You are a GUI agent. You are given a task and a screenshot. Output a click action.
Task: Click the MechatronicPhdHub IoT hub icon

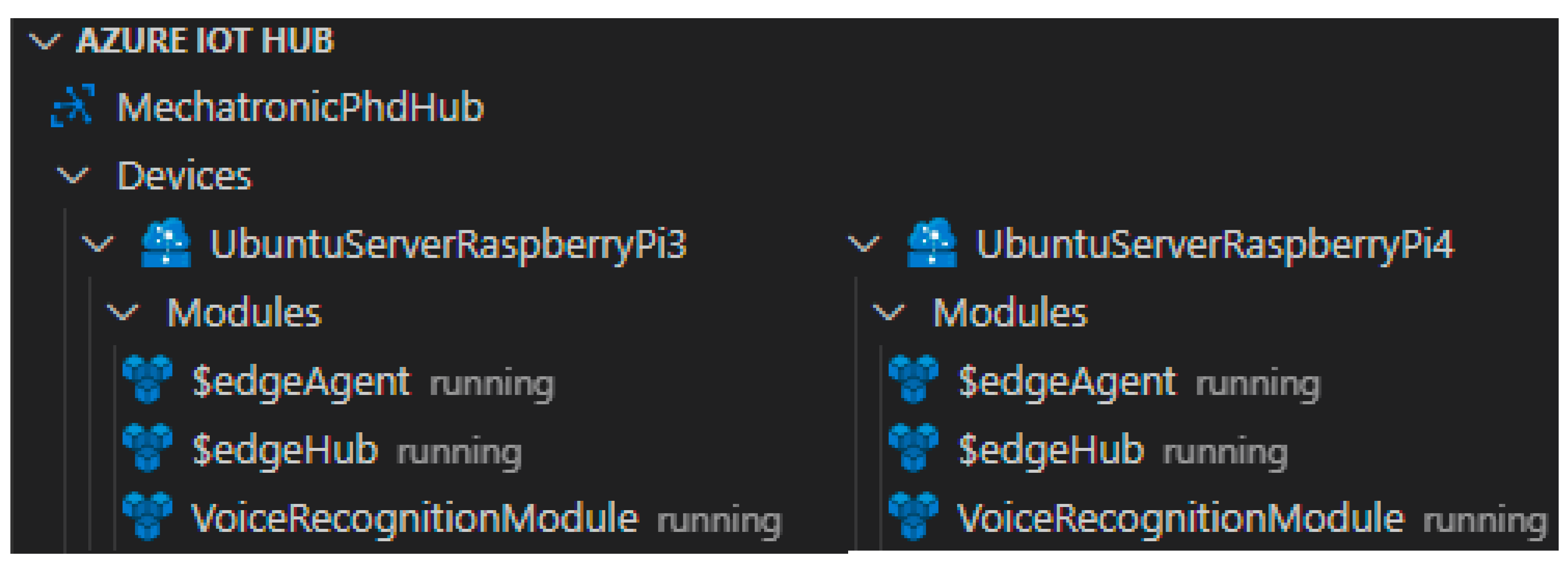pyautogui.click(x=73, y=106)
